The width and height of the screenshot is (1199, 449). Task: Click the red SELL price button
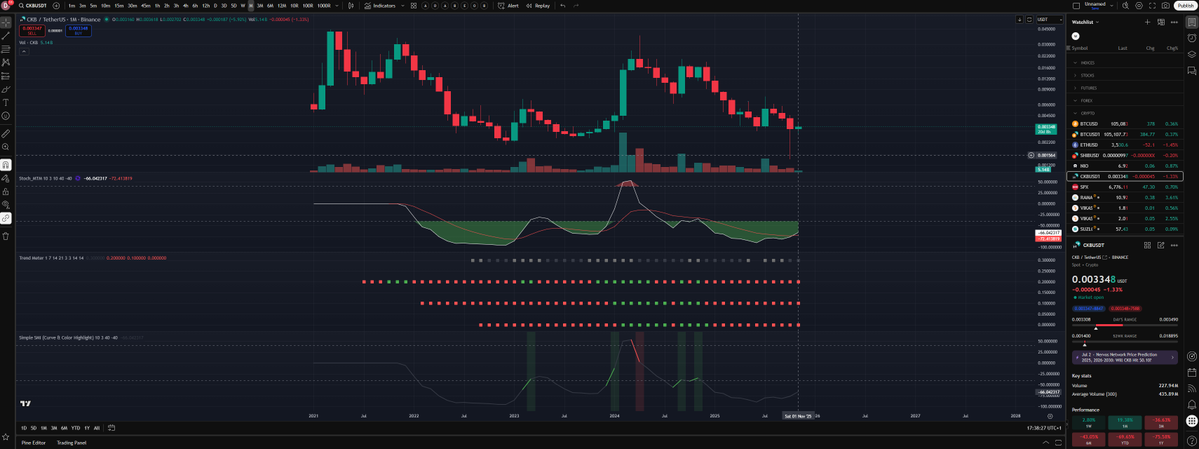tap(32, 30)
